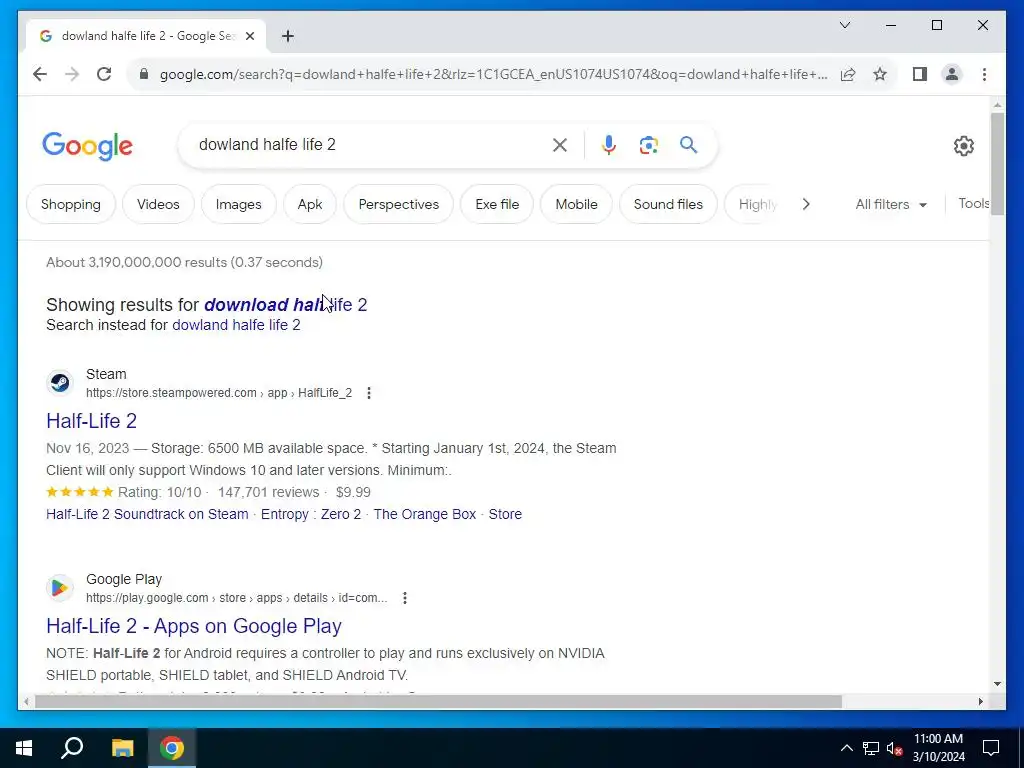Close the Google Search tab
1024x768 pixels.
[249, 36]
